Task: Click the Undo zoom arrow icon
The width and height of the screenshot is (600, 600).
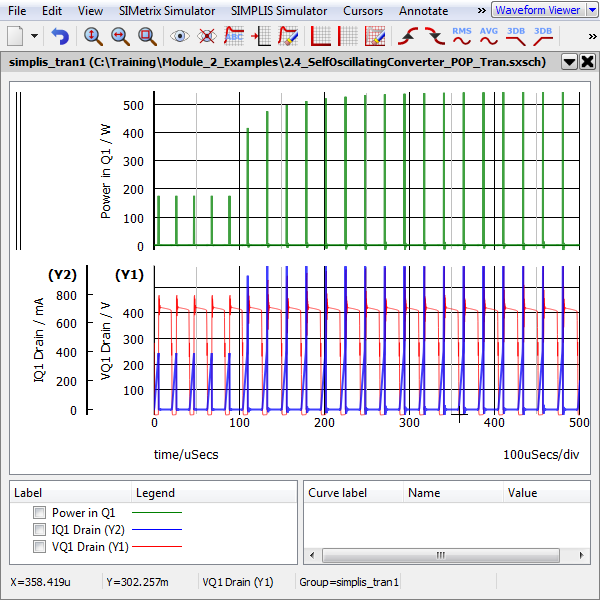Action: tap(61, 36)
